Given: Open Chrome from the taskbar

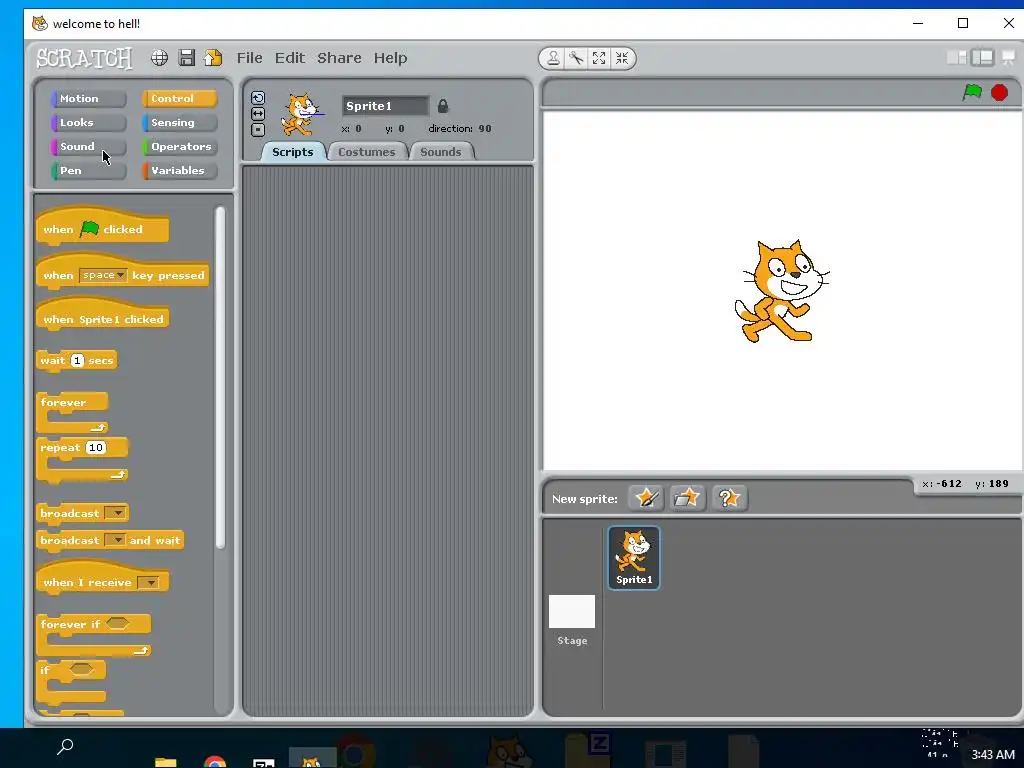Looking at the screenshot, I should coord(215,761).
